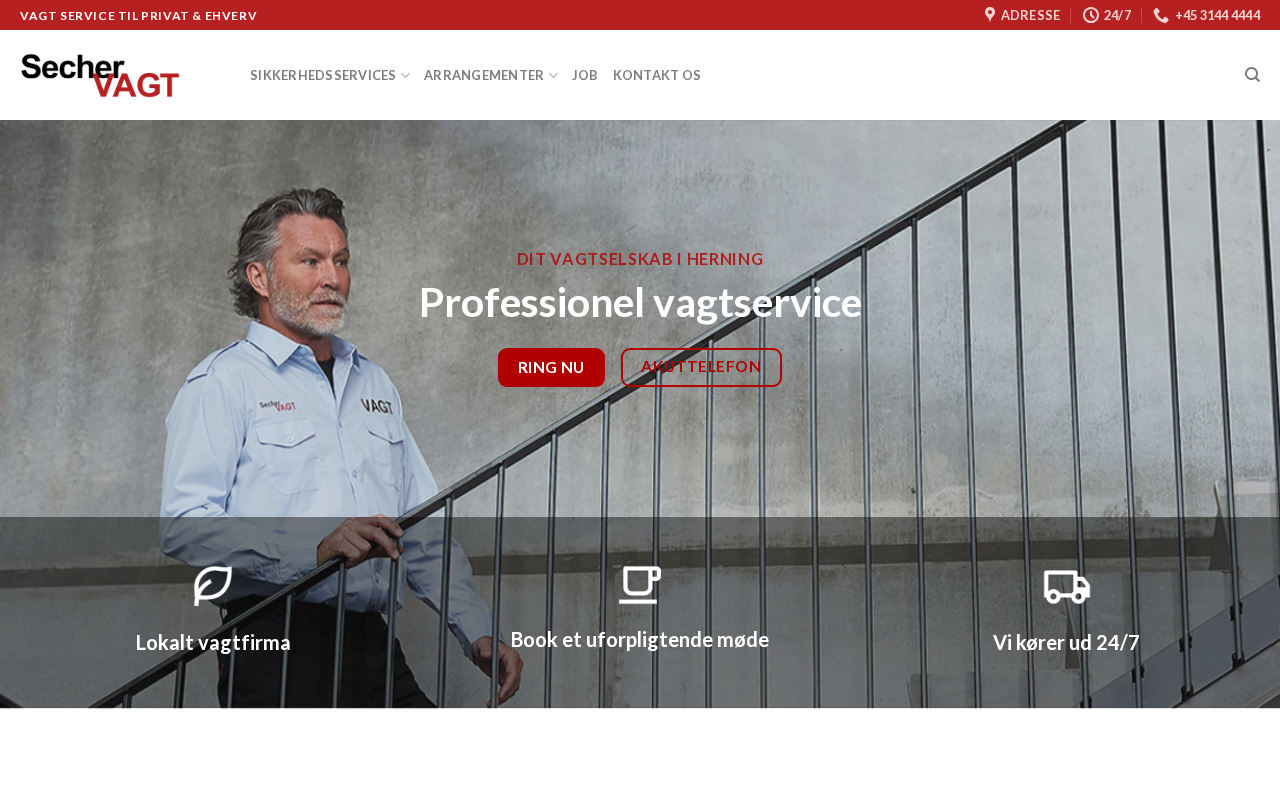The image size is (1280, 800).
Task: Click Lokalt vagtfirma heading
Action: [x=213, y=643]
